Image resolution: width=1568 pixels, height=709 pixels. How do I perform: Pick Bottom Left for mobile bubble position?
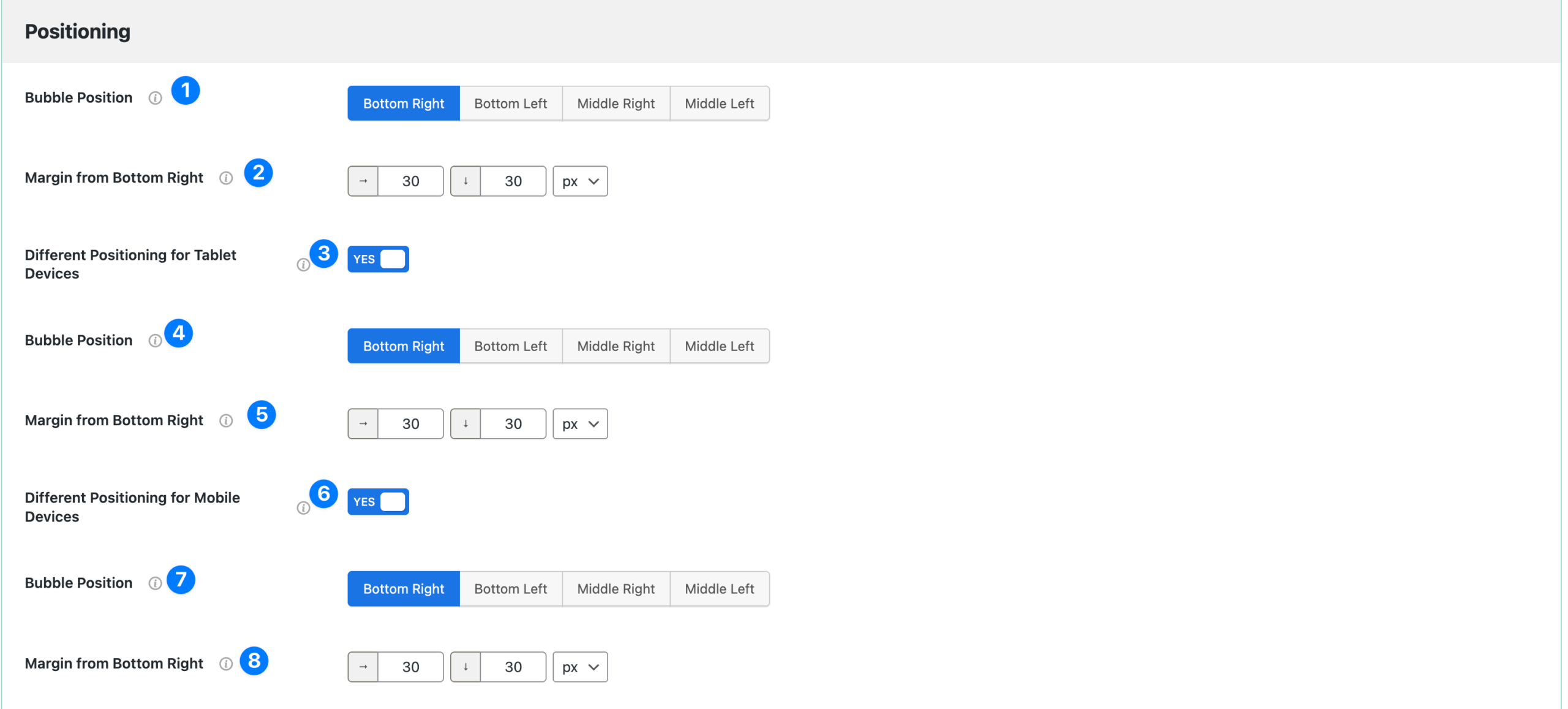coord(510,589)
